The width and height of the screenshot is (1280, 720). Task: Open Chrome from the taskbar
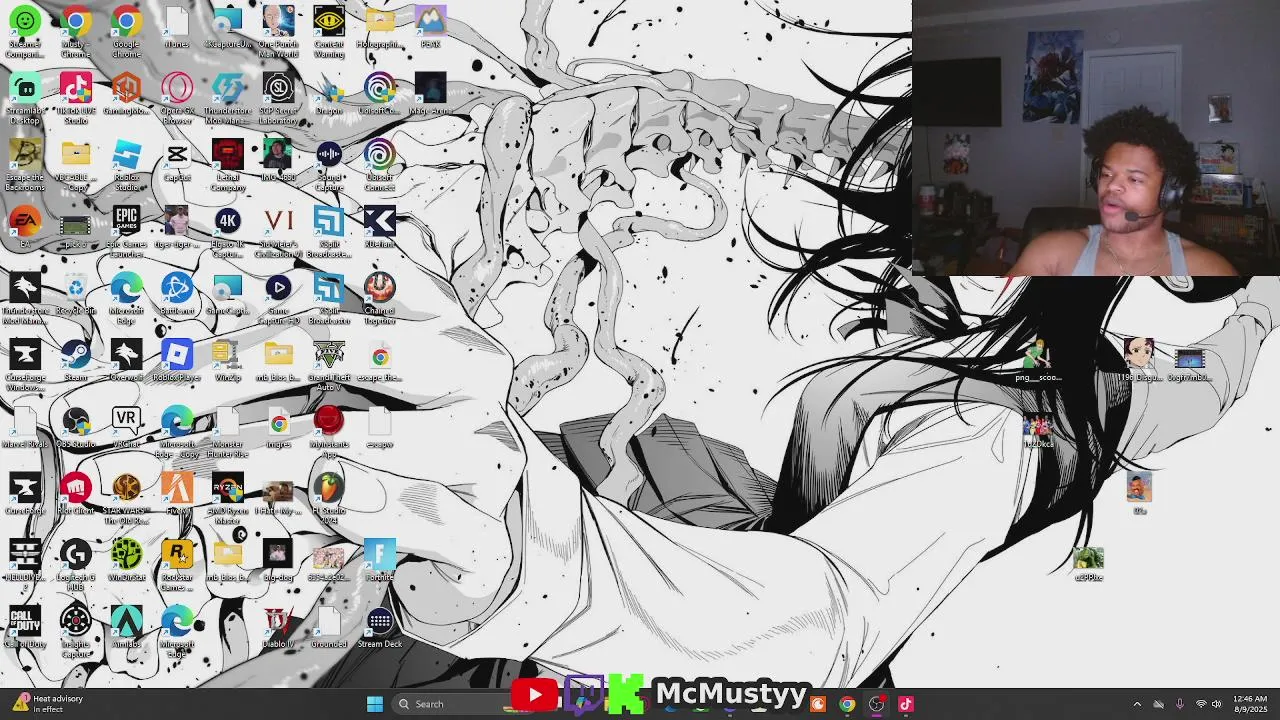coord(847,704)
